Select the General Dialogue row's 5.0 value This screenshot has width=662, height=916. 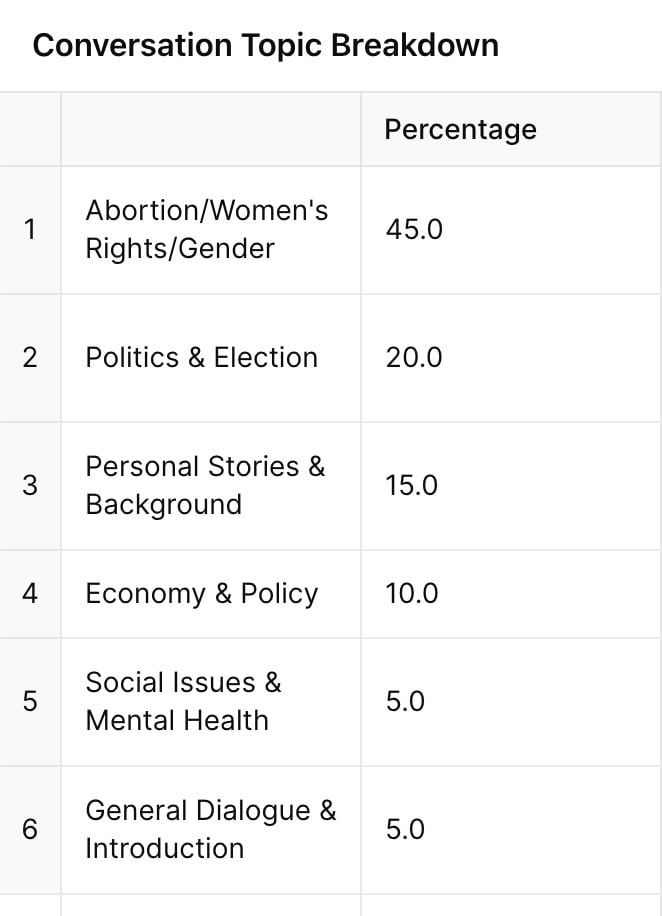tap(405, 829)
